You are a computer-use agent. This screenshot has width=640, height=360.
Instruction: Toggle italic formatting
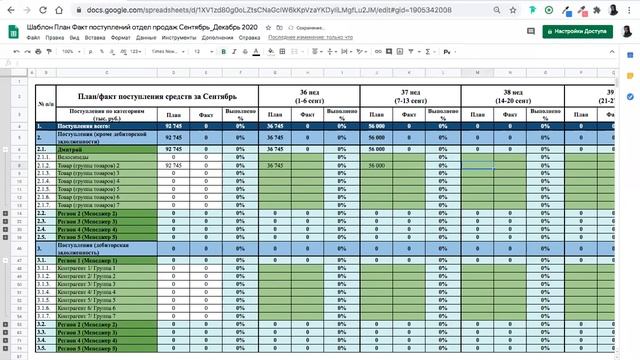(234, 52)
